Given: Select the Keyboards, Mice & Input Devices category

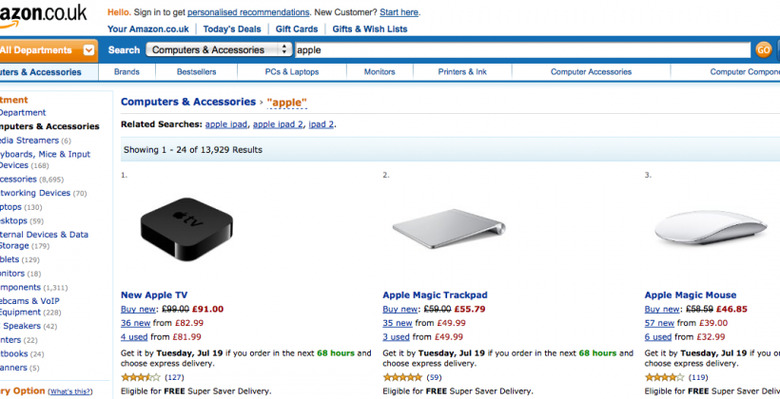Looking at the screenshot, I should 45,160.
